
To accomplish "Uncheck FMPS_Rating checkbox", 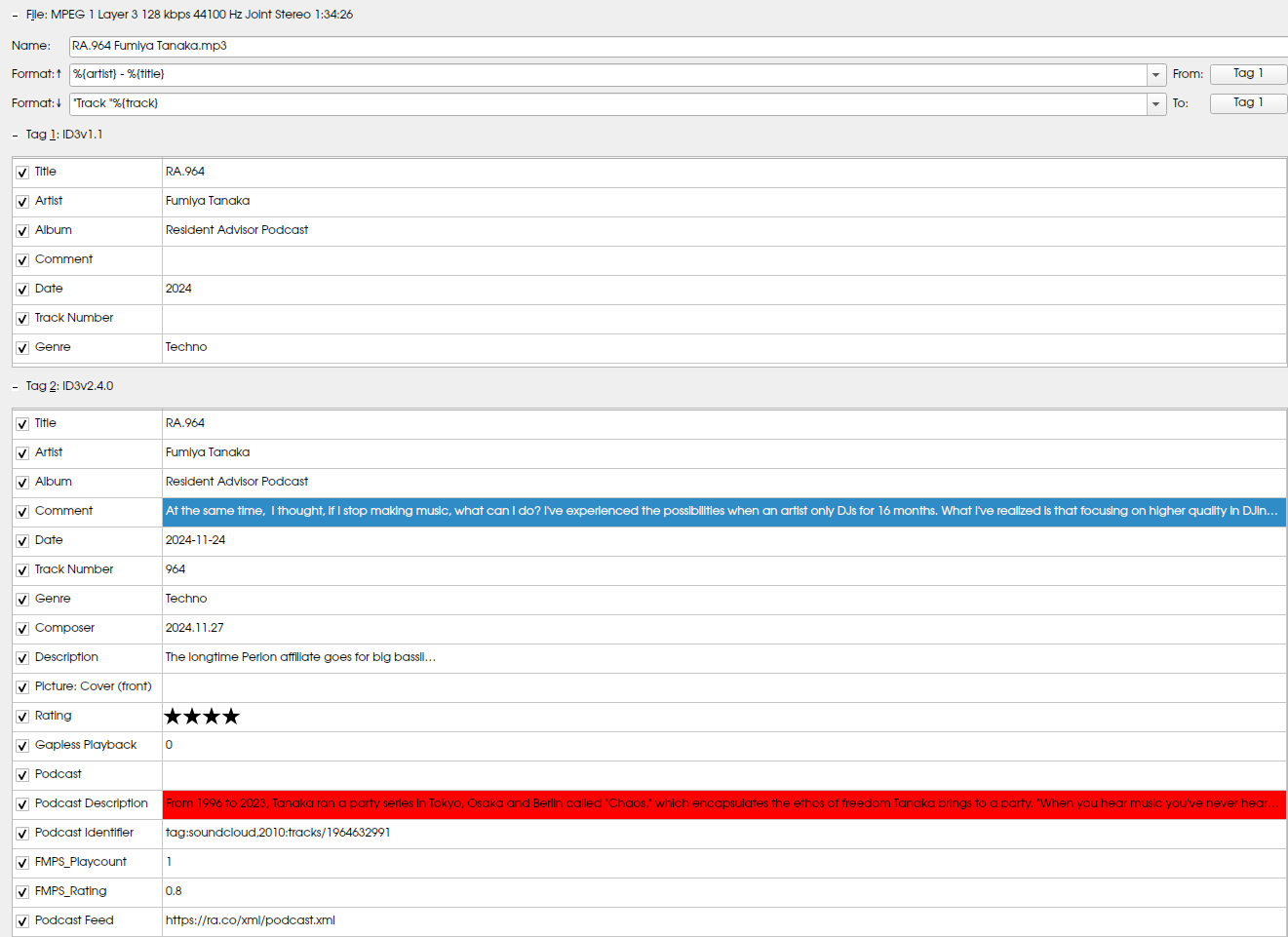I will pos(22,892).
